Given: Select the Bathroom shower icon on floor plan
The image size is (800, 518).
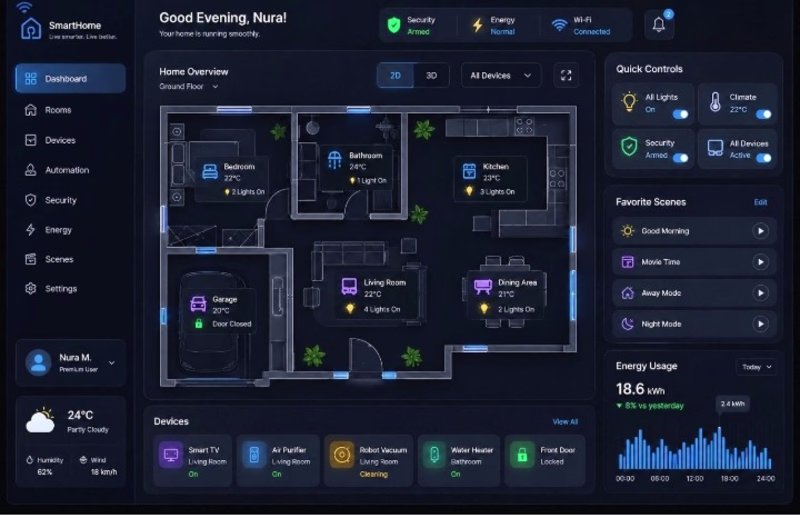Looking at the screenshot, I should 334,160.
